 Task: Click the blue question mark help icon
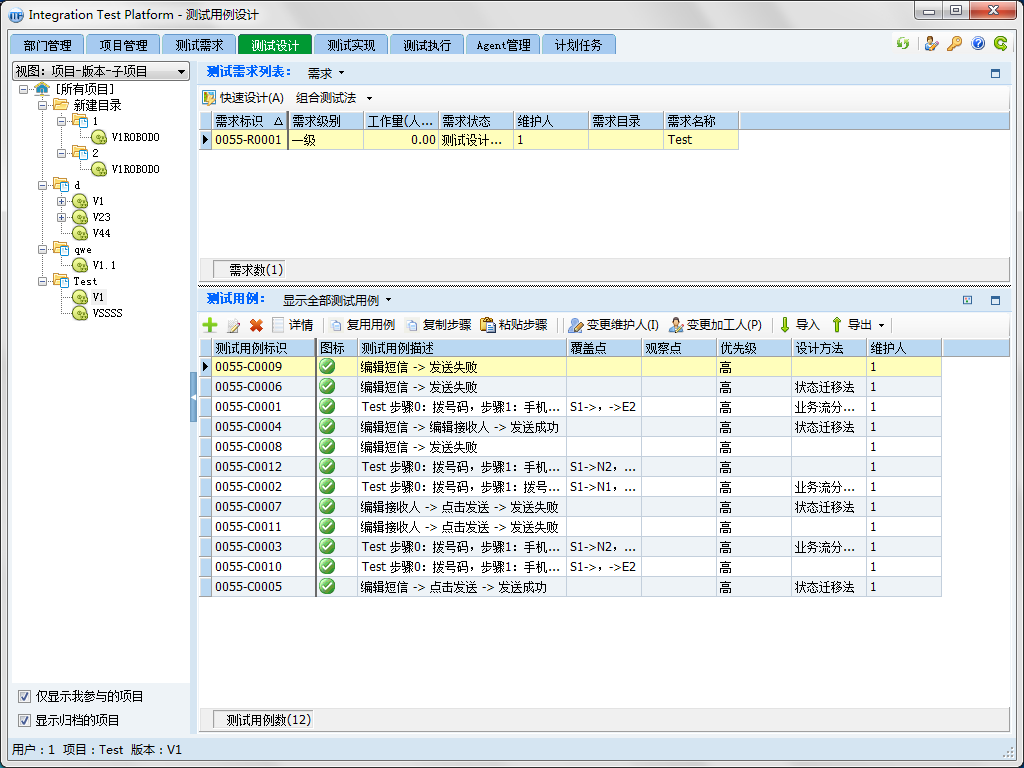click(x=978, y=44)
